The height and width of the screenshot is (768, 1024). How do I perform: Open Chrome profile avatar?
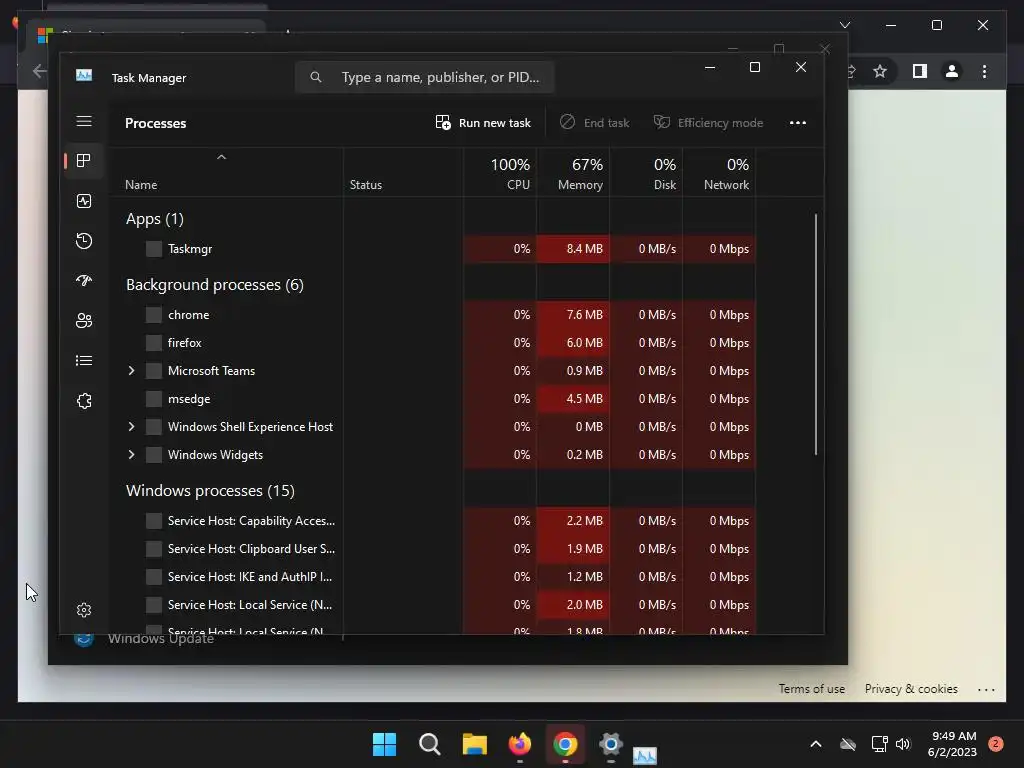click(x=952, y=71)
